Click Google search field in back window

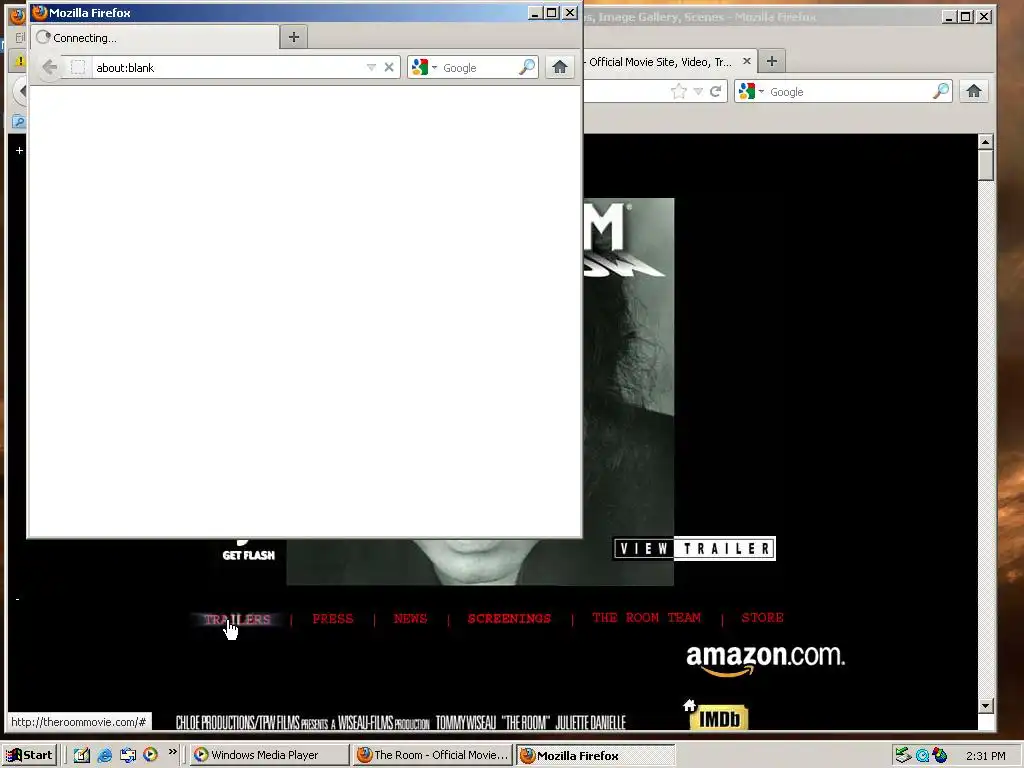pos(849,91)
